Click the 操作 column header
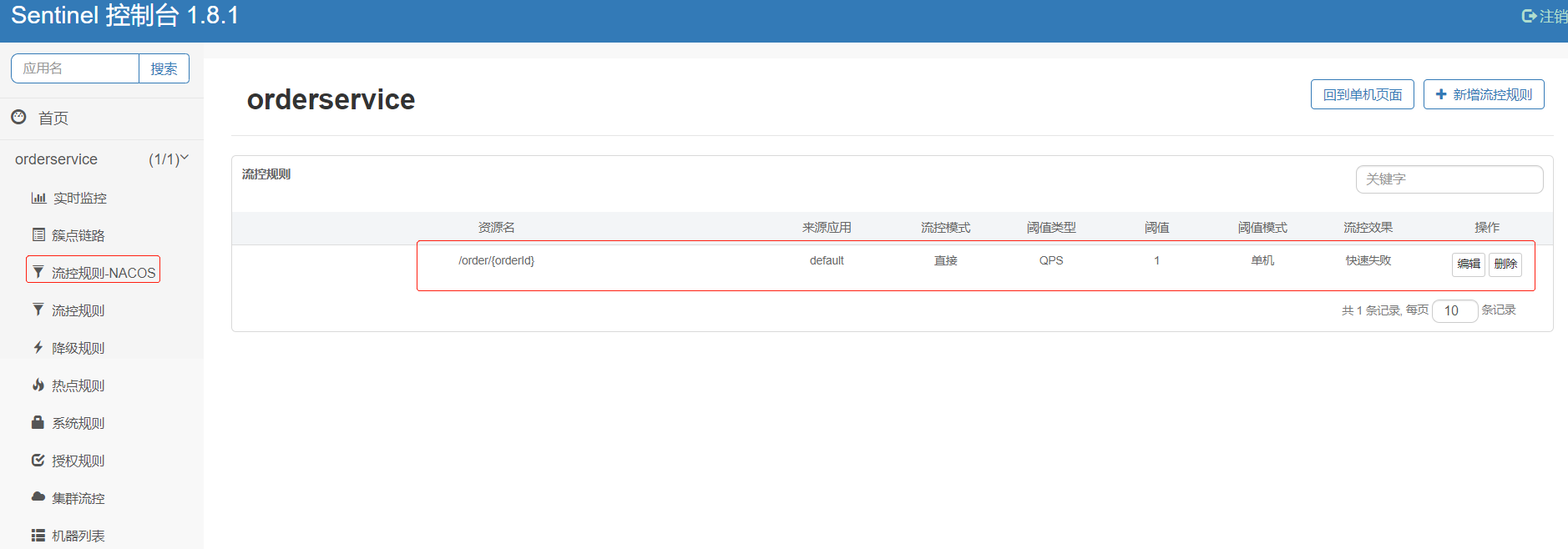Image resolution: width=1568 pixels, height=549 pixels. (1487, 227)
